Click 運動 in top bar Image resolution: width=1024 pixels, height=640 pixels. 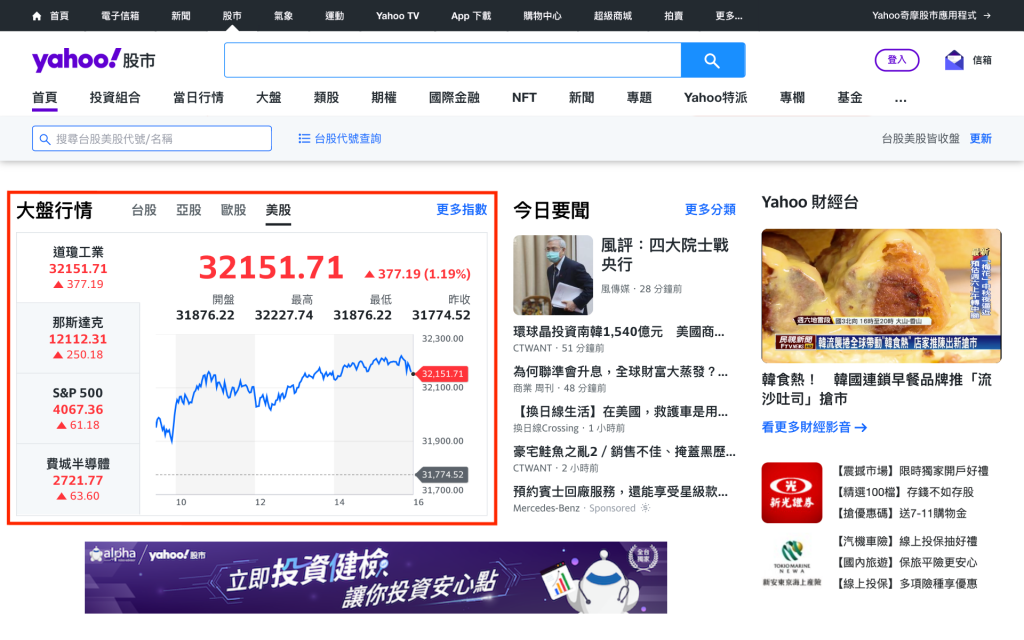(x=334, y=16)
